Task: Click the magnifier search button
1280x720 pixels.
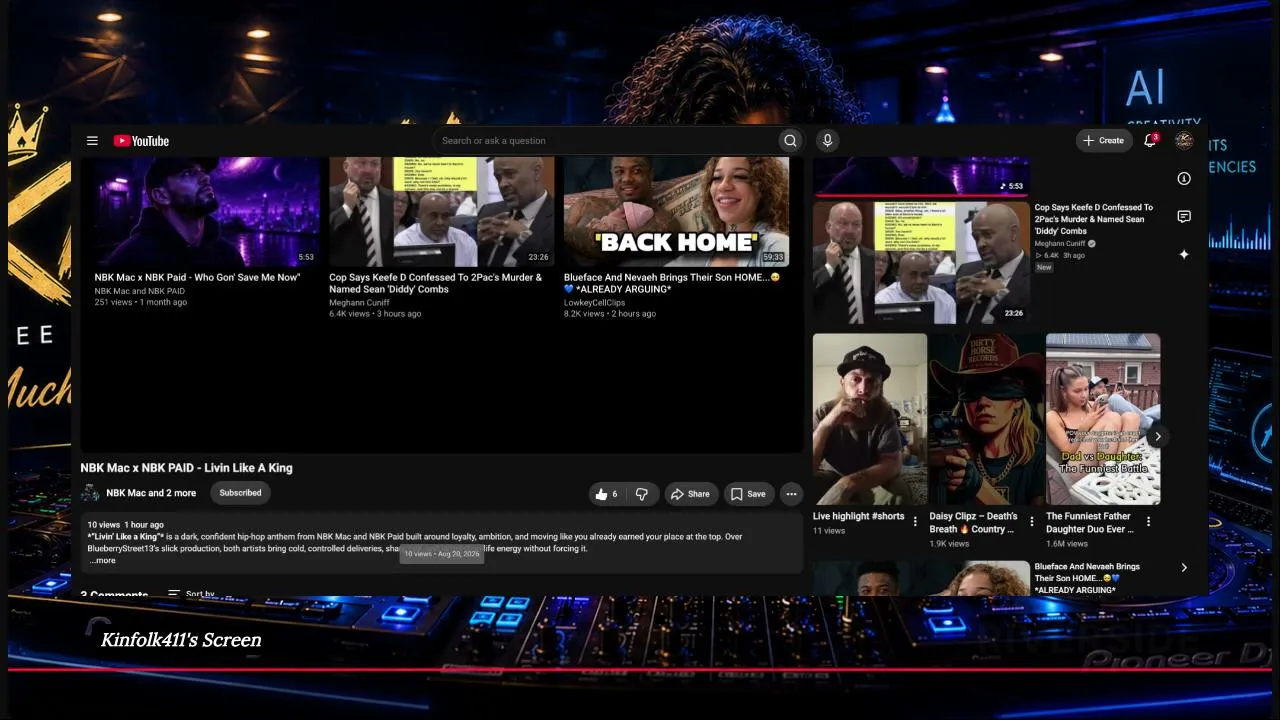Action: (790, 141)
